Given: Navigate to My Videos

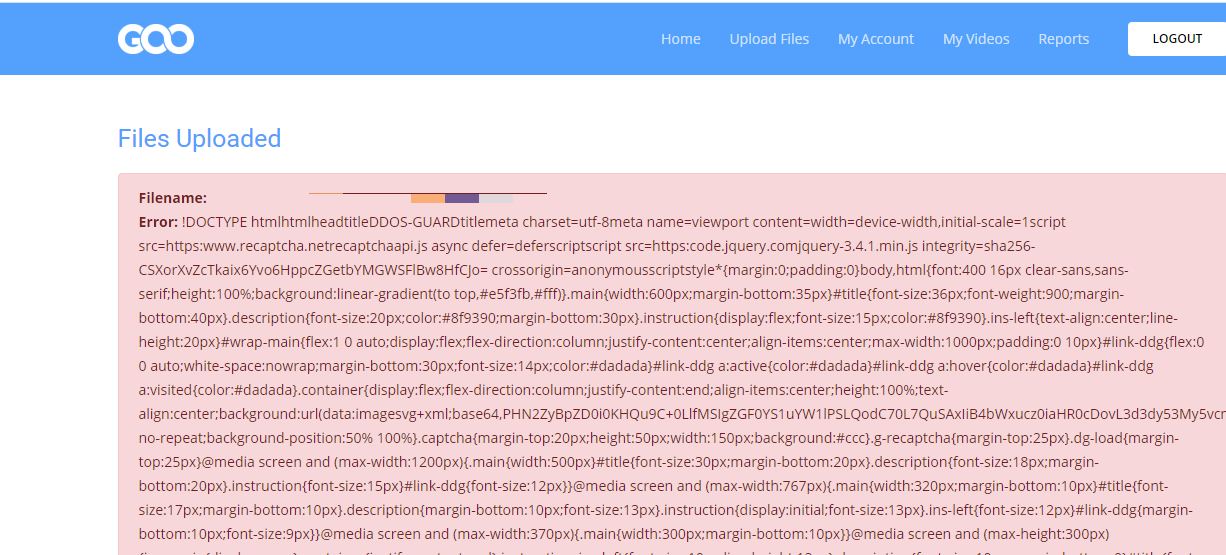Looking at the screenshot, I should click(976, 39).
